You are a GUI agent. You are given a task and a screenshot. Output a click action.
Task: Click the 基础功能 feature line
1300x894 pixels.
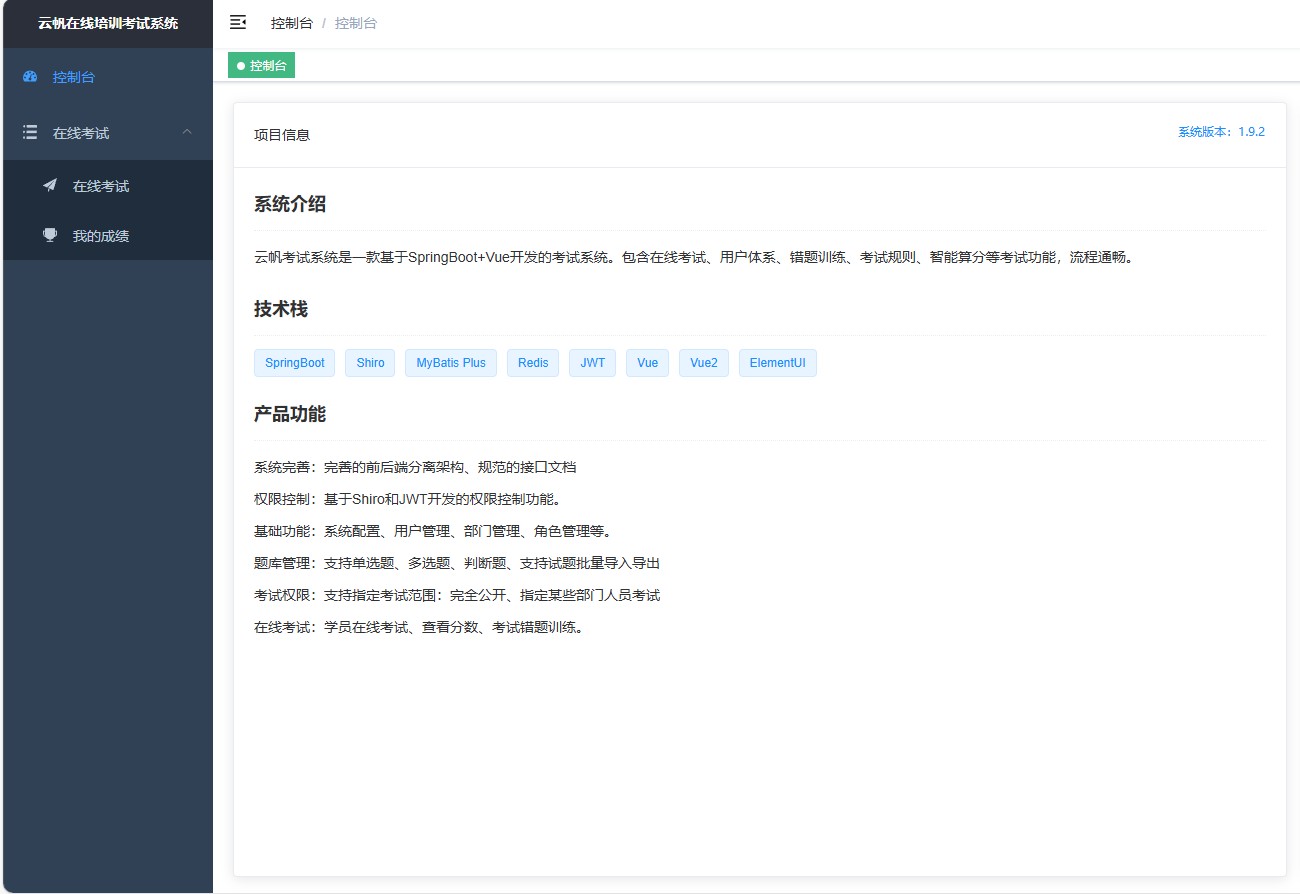pos(432,531)
